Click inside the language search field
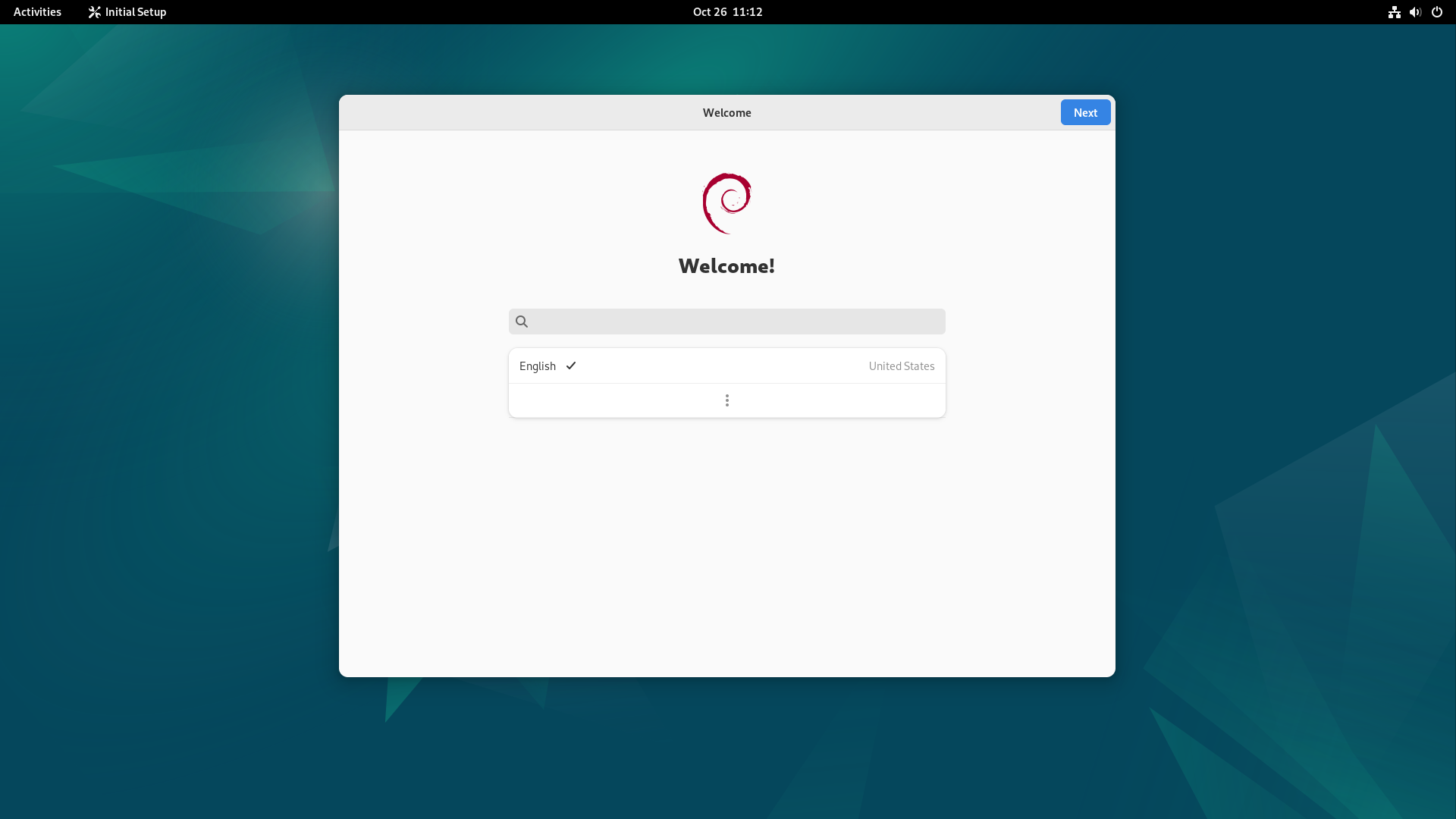This screenshot has height=819, width=1456. [726, 322]
